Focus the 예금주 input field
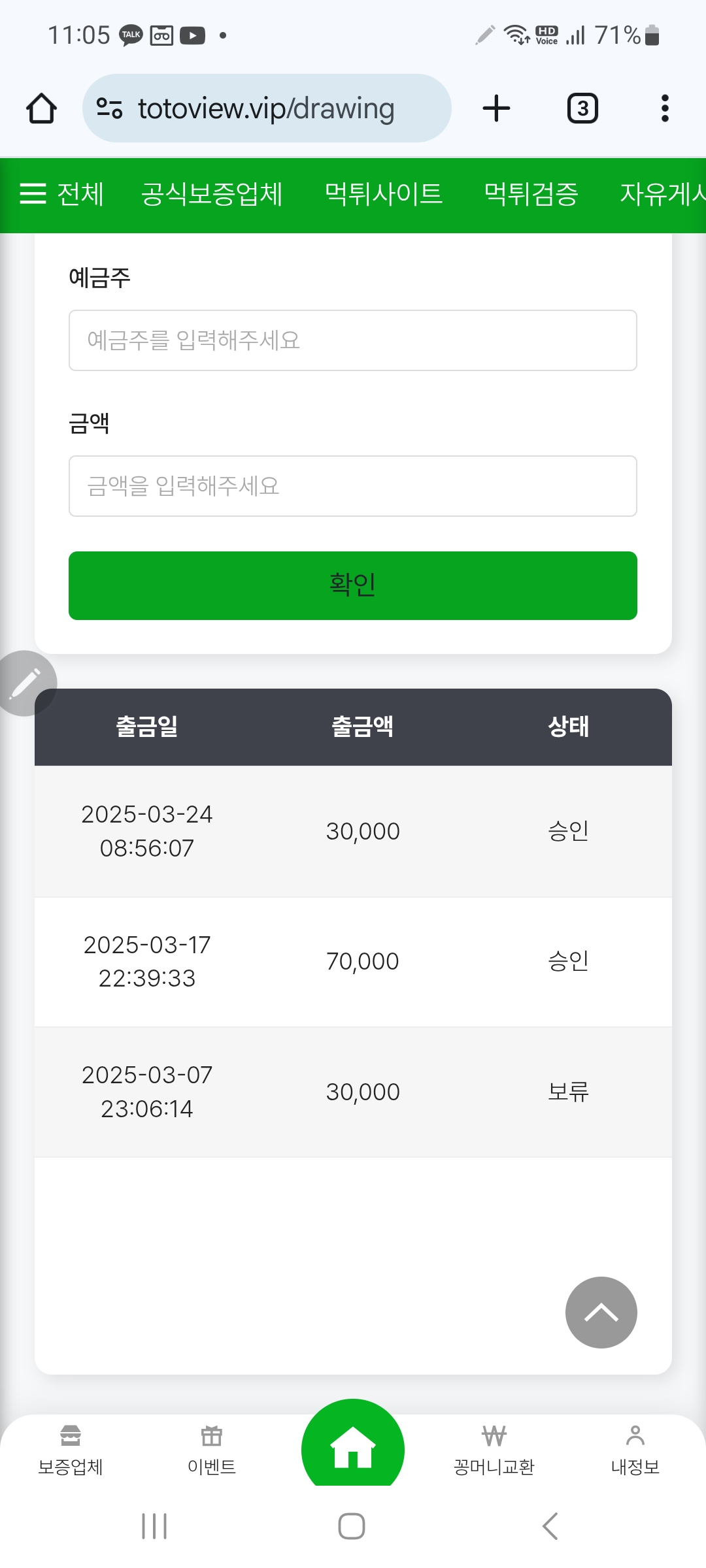Image resolution: width=706 pixels, height=1568 pixels. pyautogui.click(x=353, y=340)
